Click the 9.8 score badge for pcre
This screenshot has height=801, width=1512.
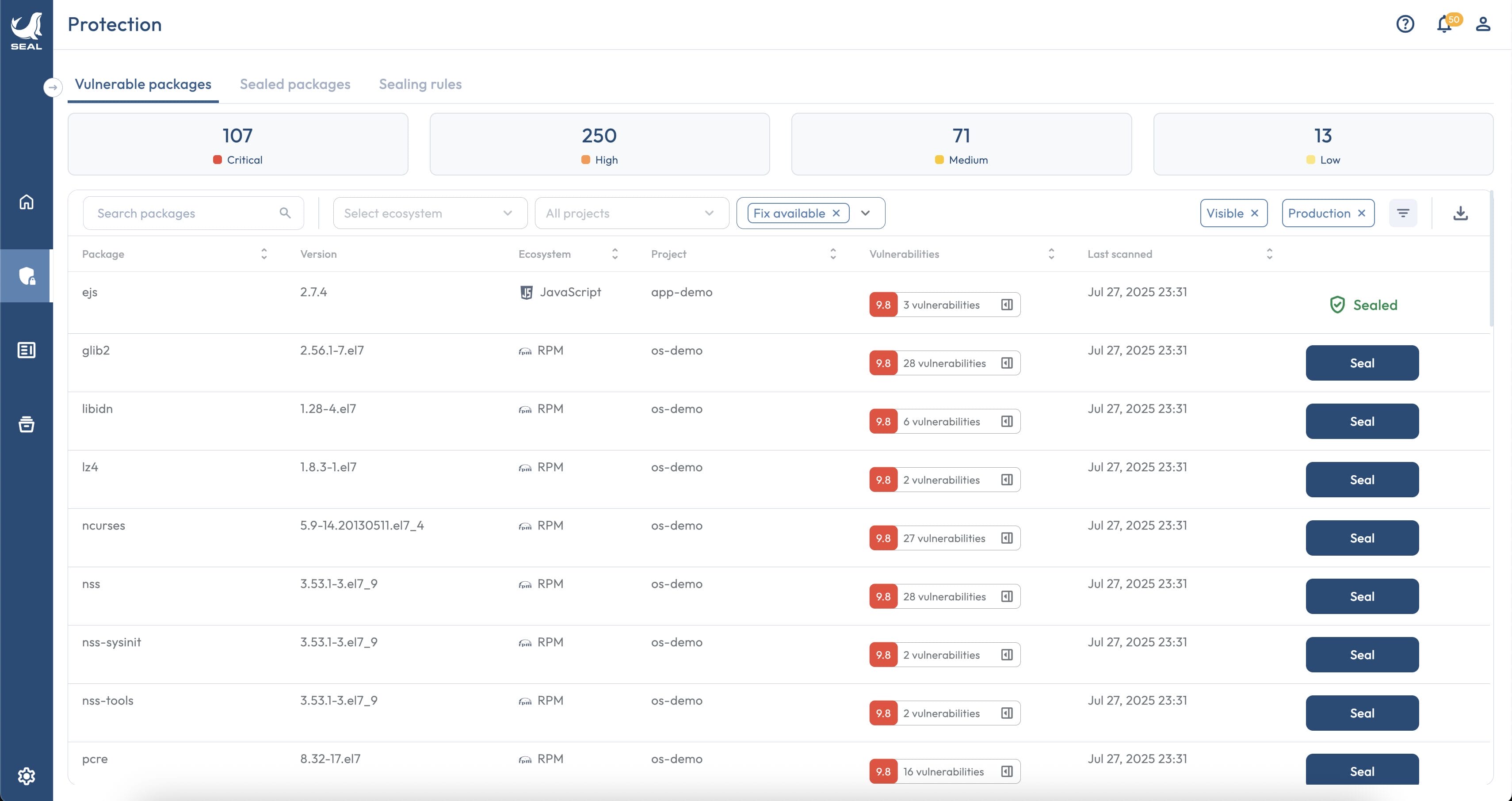(x=883, y=772)
